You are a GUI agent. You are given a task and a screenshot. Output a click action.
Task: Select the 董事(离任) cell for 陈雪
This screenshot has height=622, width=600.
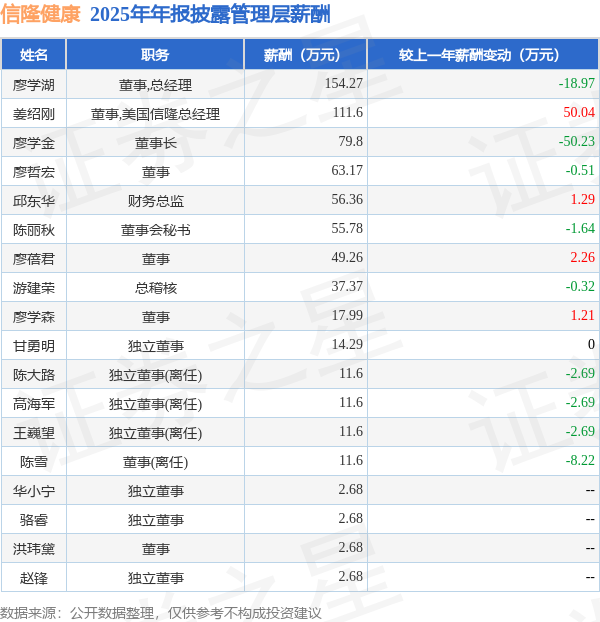pyautogui.click(x=155, y=461)
